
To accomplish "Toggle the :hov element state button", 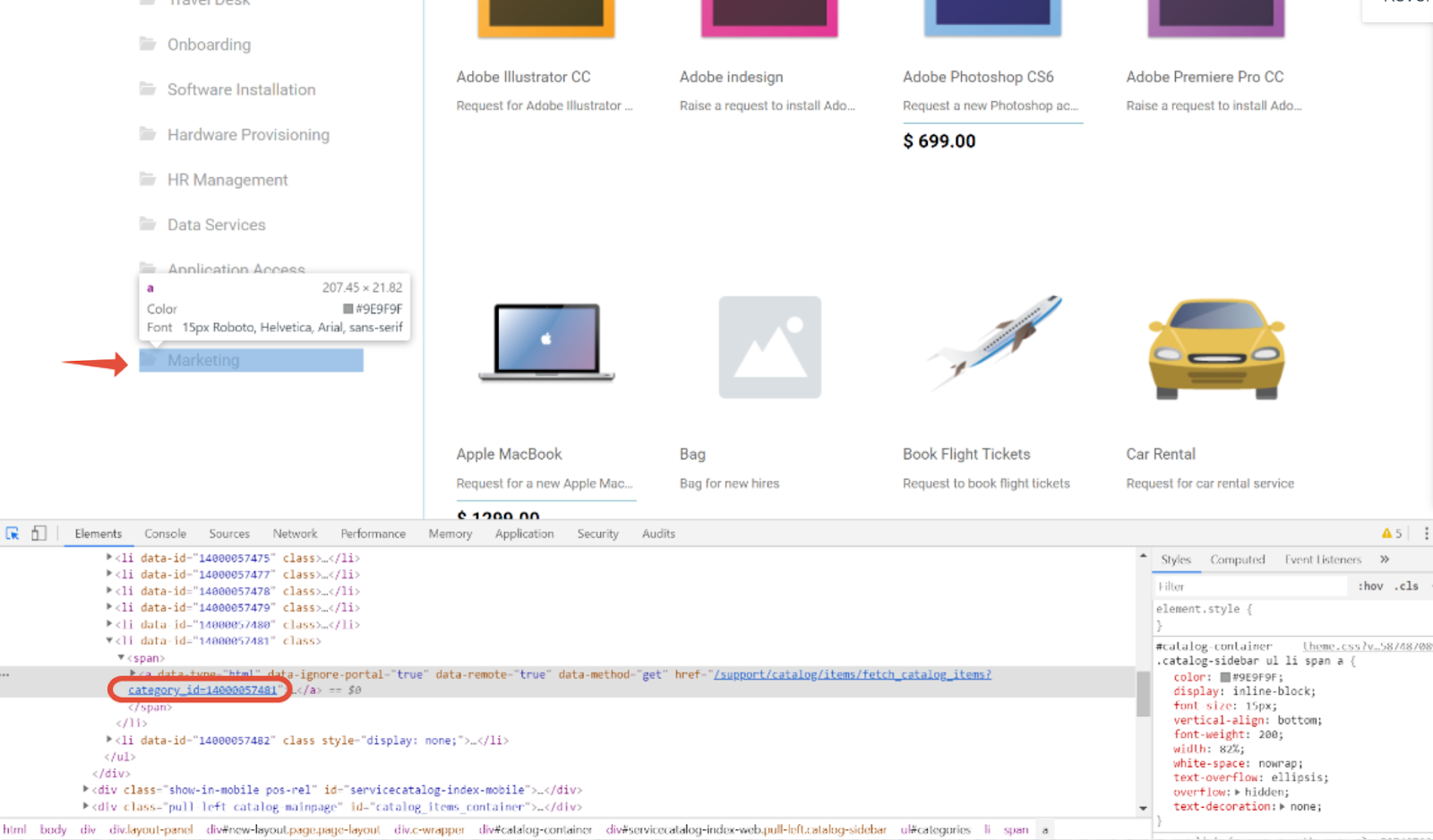I will click(1370, 587).
